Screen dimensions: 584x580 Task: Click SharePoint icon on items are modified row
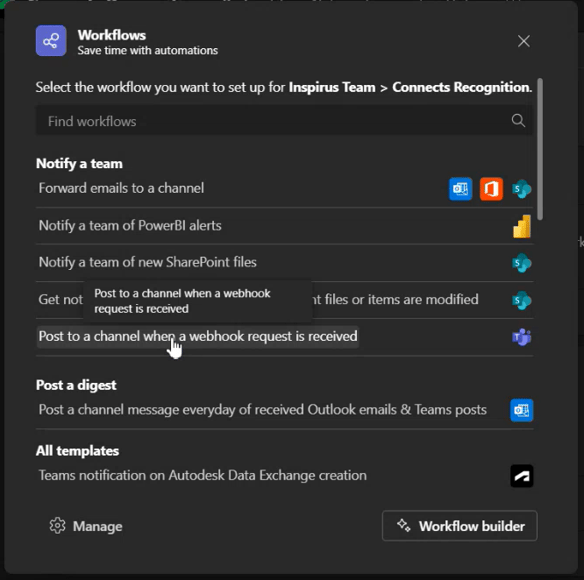[x=522, y=300]
